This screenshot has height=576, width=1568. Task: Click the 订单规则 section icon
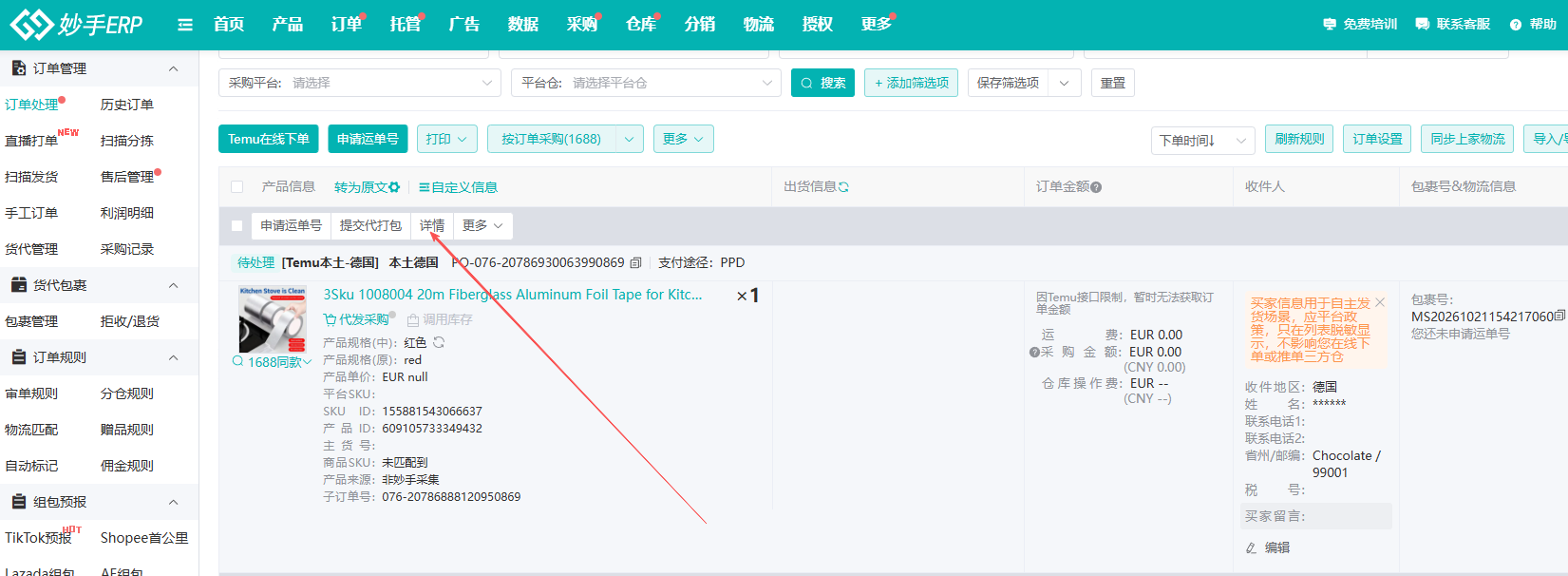tap(18, 357)
